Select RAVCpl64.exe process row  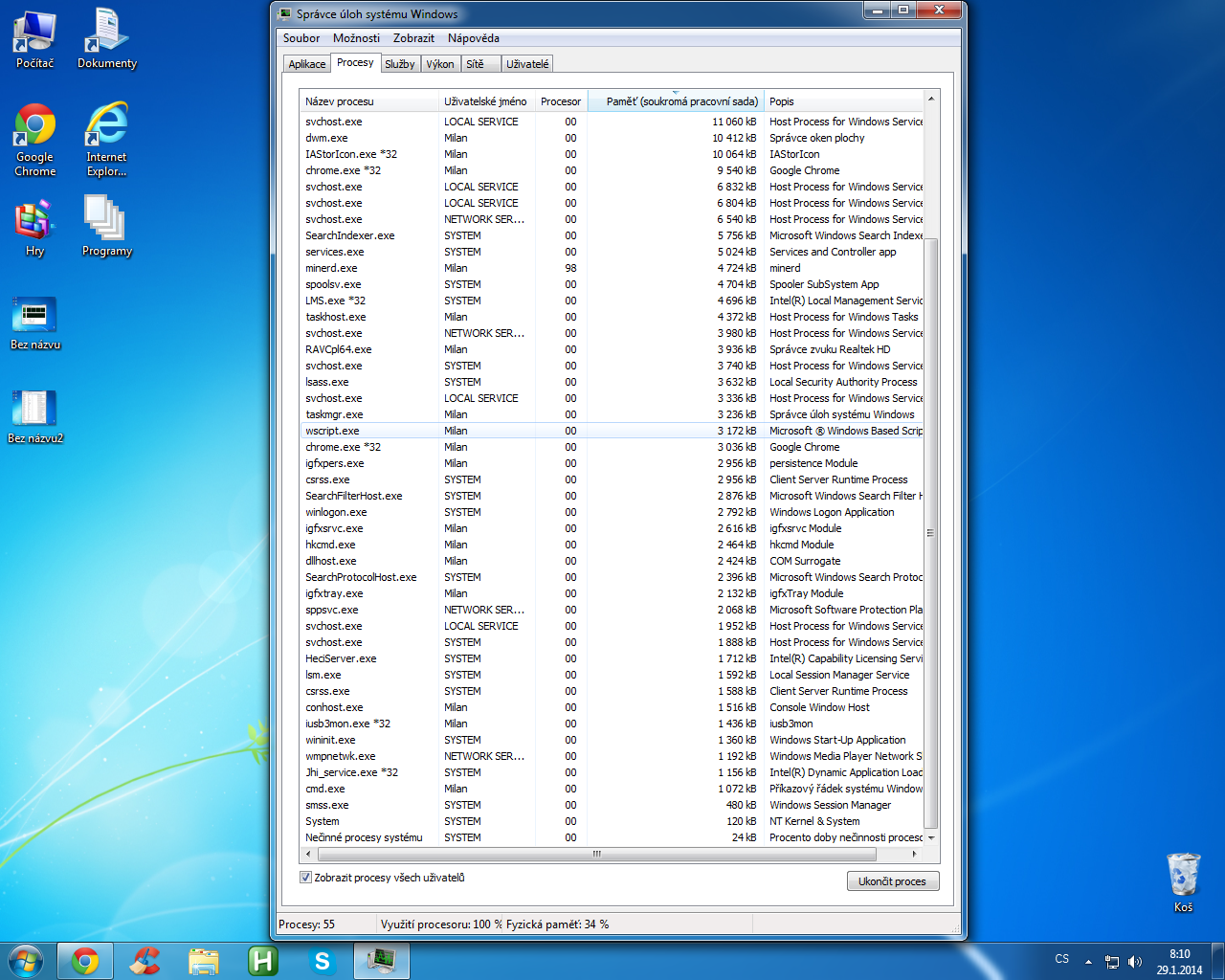612,349
